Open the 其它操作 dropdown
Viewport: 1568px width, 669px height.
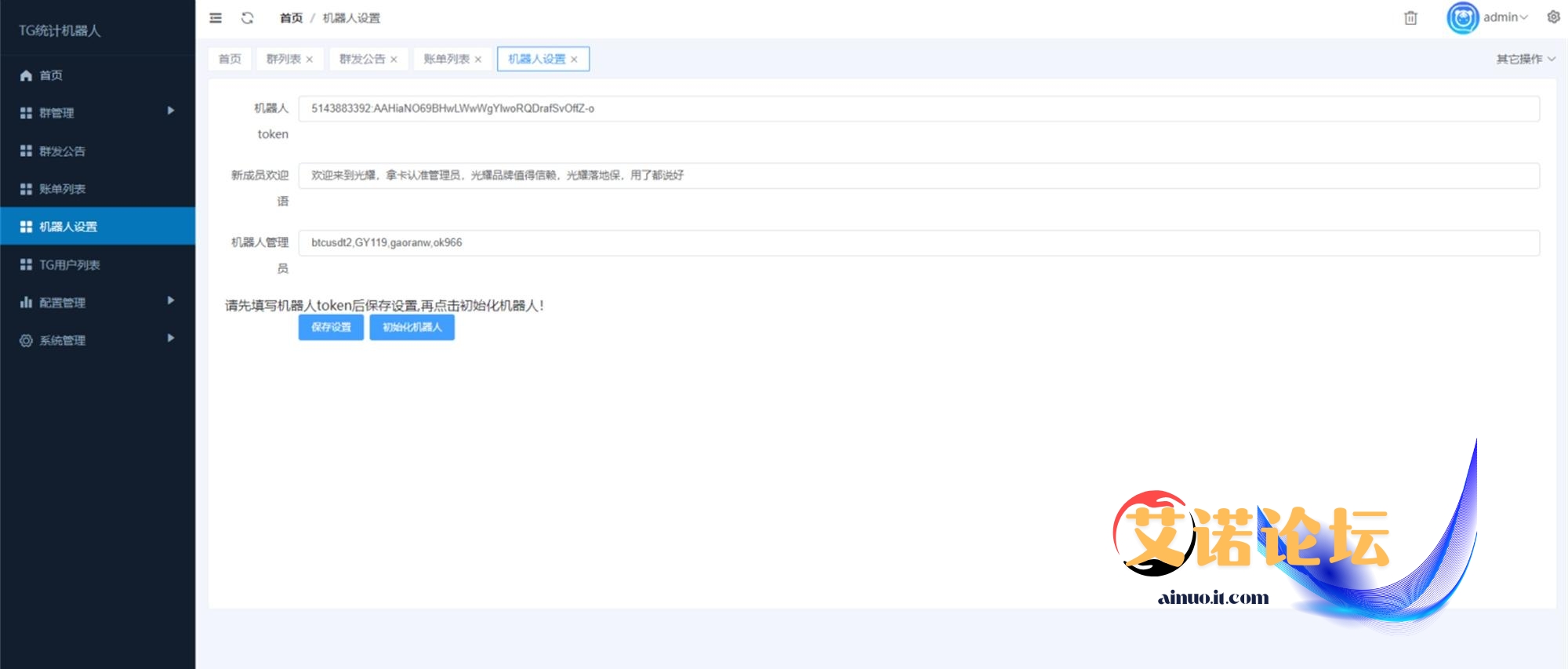tap(1525, 59)
